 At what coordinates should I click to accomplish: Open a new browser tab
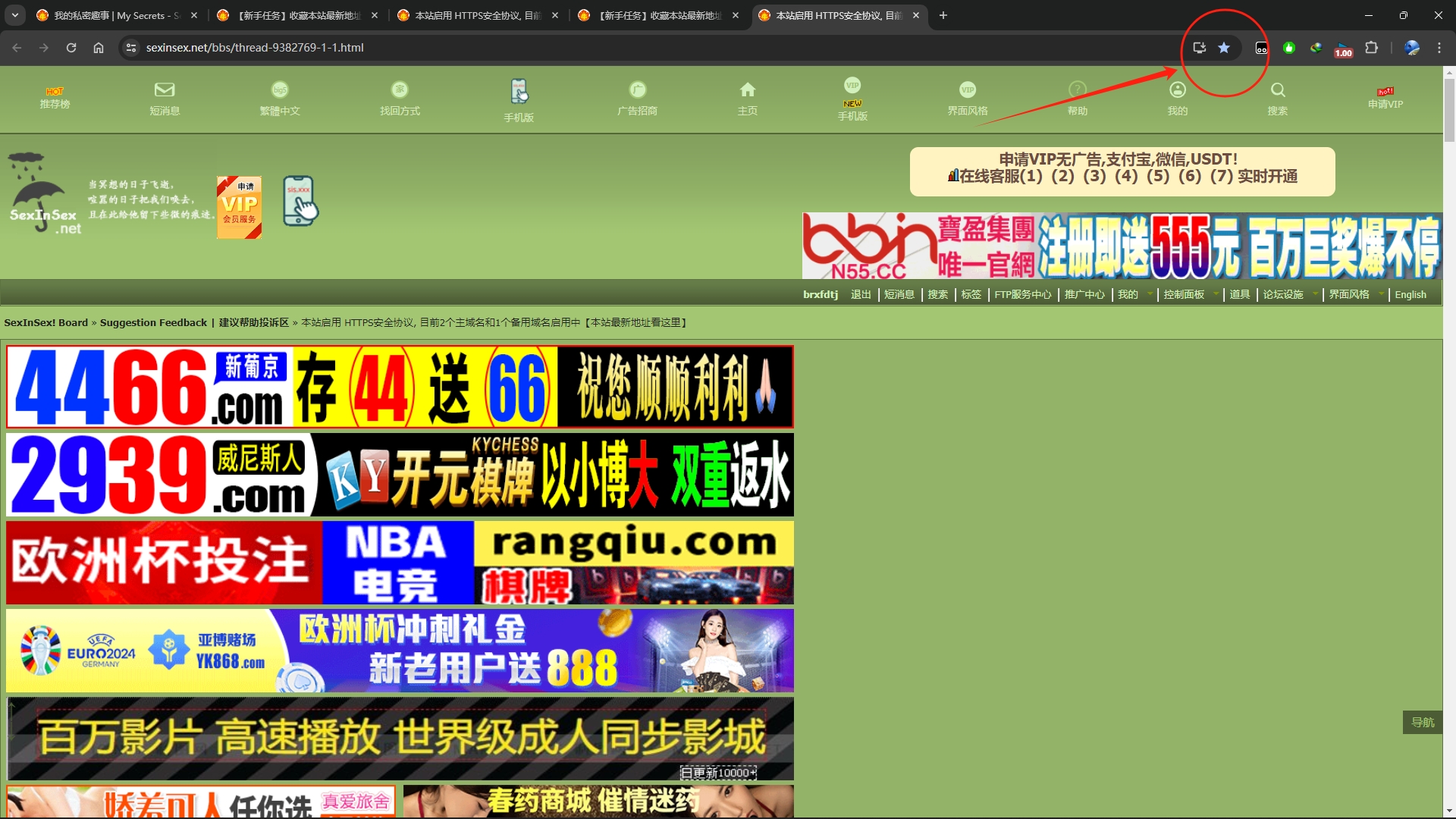coord(943,15)
